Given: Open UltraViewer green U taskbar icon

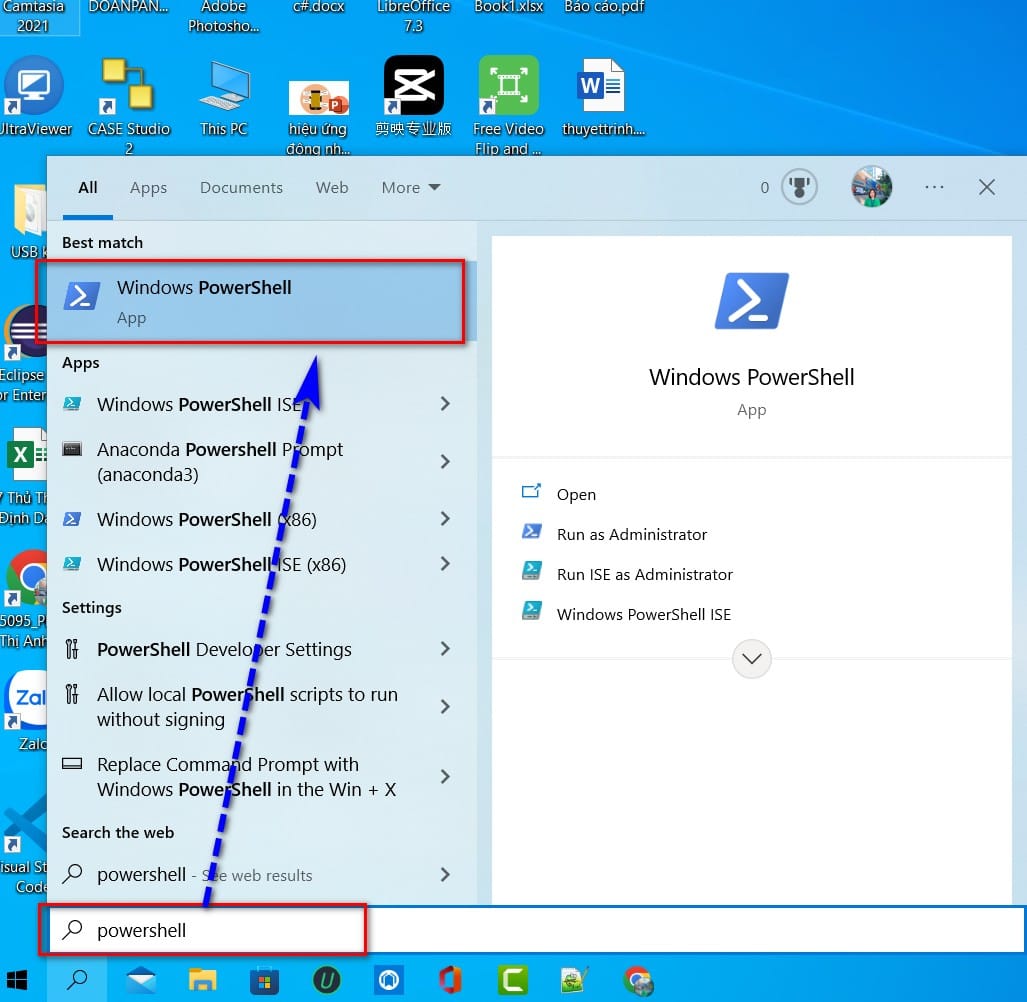Looking at the screenshot, I should point(326,980).
